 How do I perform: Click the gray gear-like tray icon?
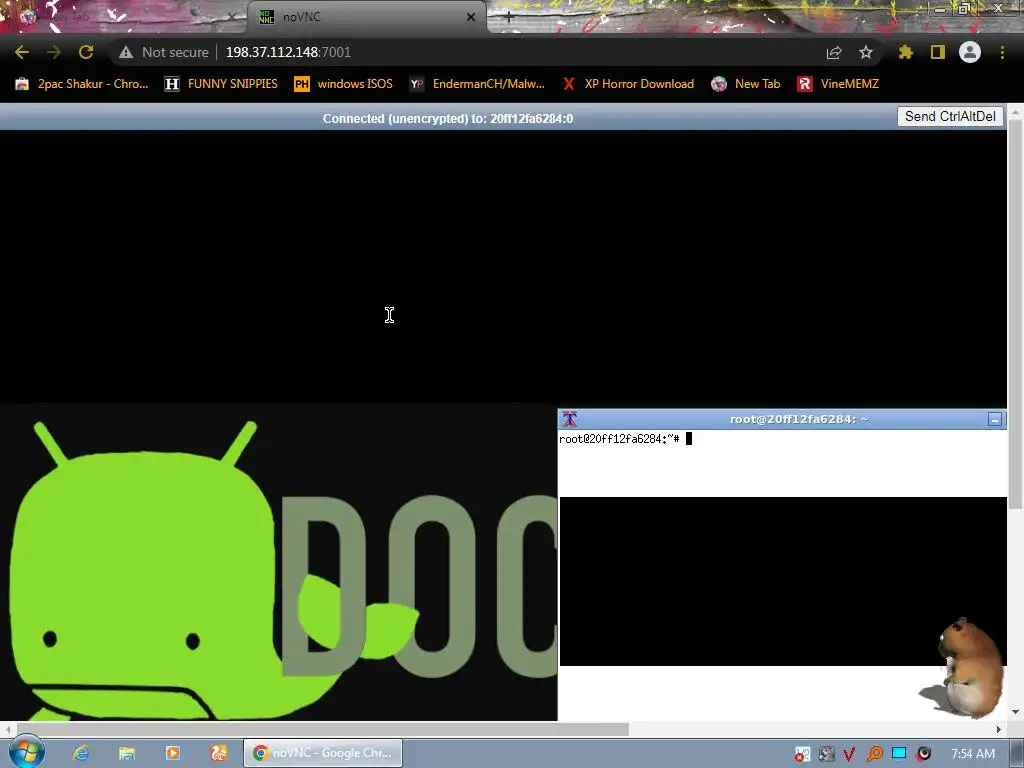pos(826,754)
